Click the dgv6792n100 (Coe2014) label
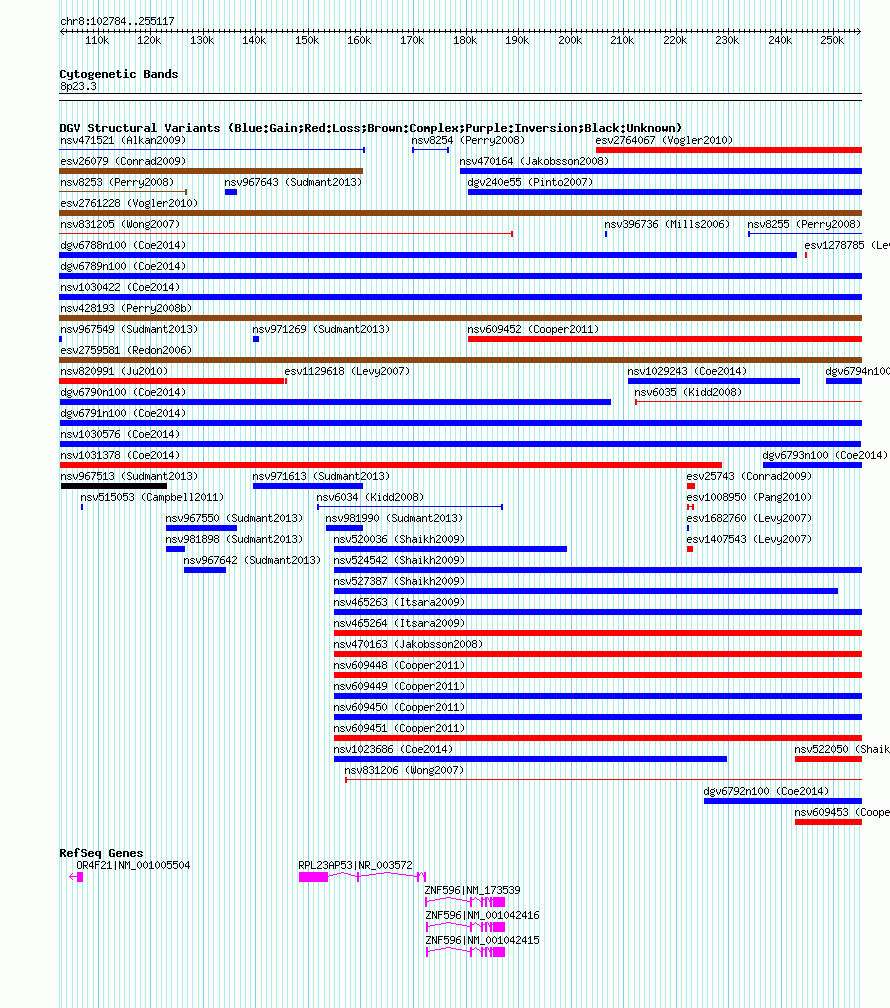This screenshot has width=890, height=1008. pos(766,791)
